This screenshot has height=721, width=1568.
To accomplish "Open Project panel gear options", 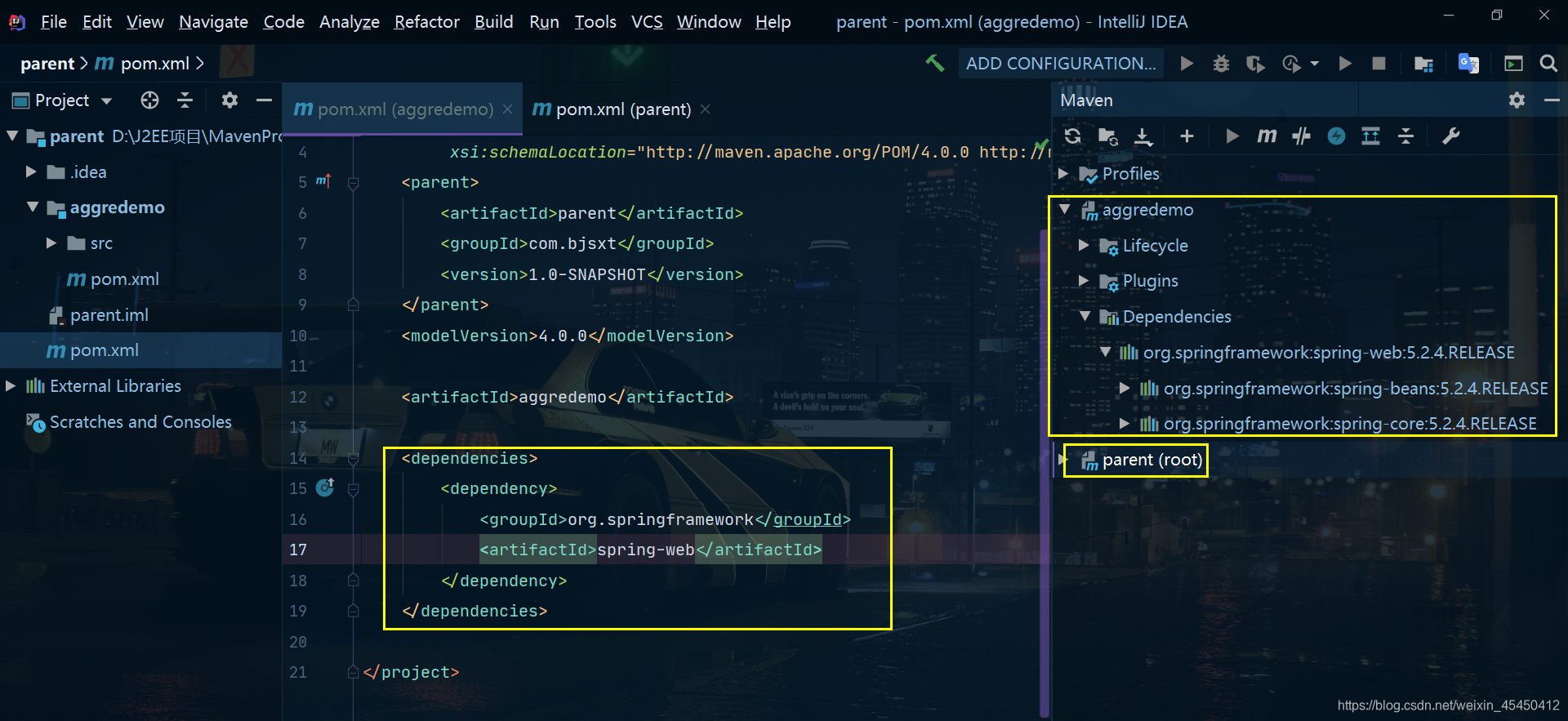I will point(229,100).
